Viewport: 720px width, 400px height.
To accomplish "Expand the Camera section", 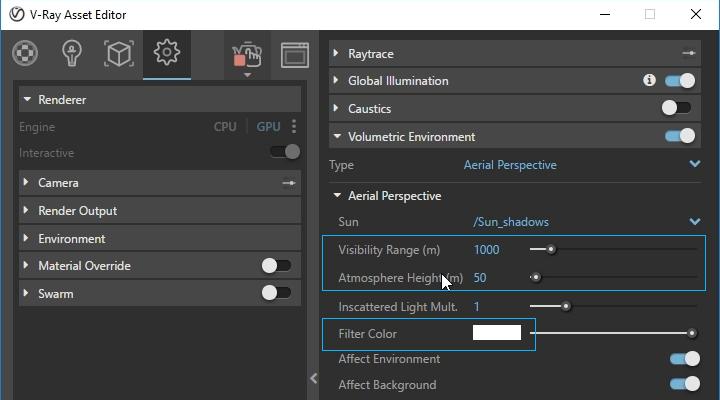I will [x=58, y=183].
